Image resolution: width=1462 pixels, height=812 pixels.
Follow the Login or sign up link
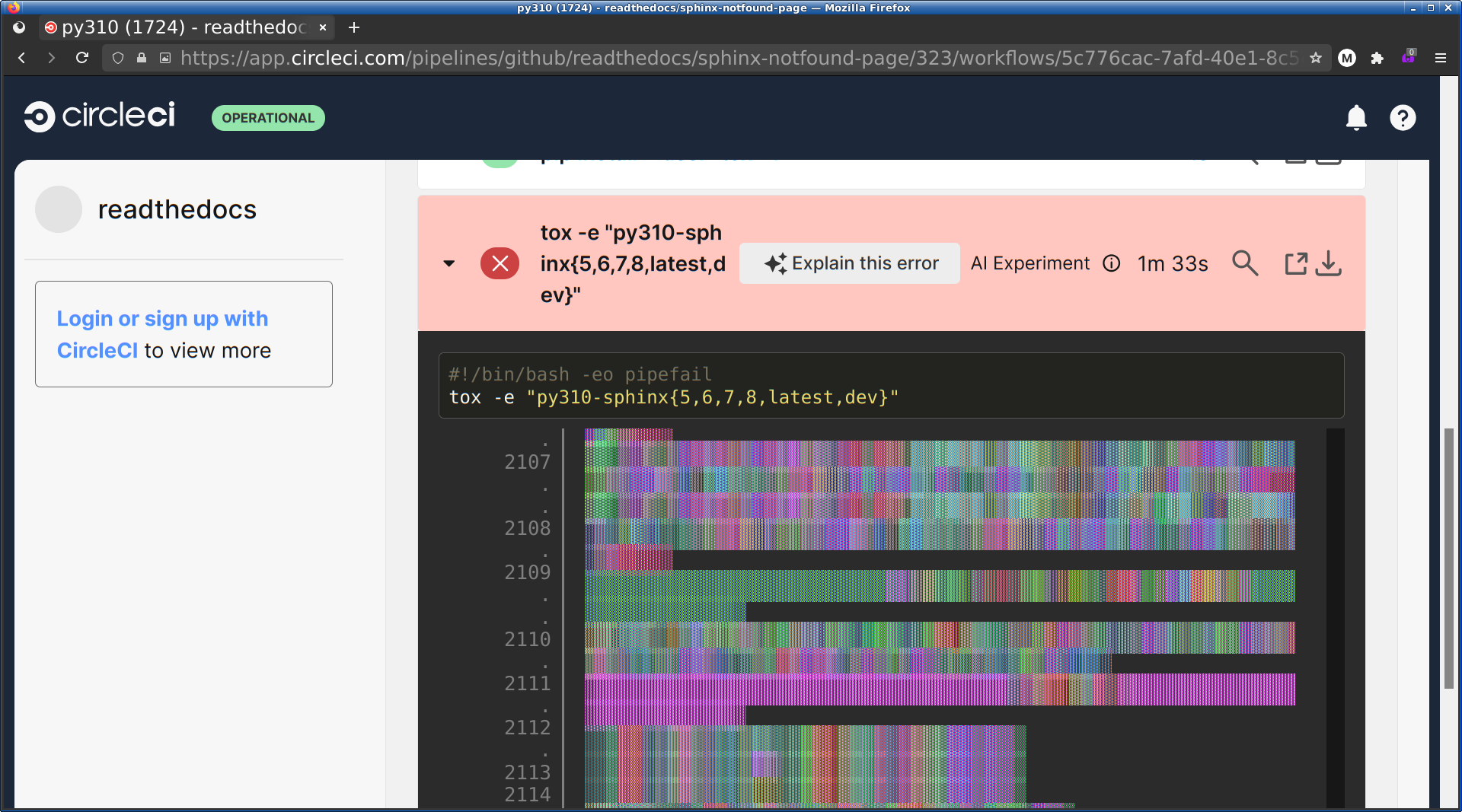tap(162, 319)
